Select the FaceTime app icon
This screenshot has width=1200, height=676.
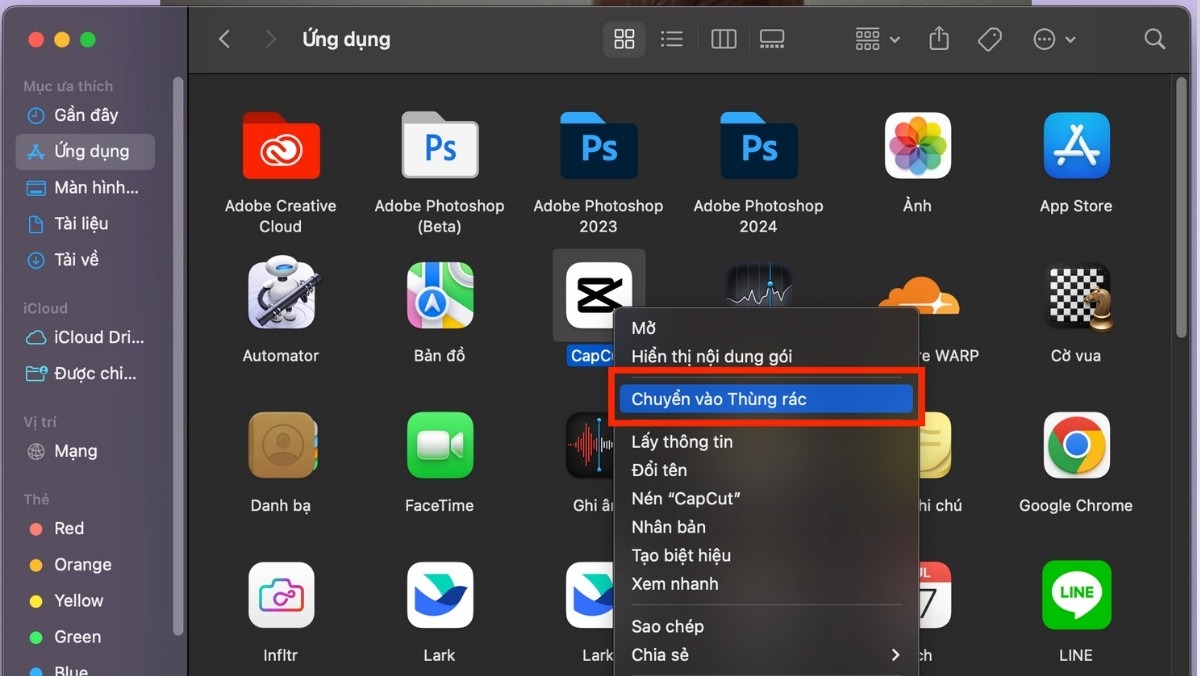[440, 445]
